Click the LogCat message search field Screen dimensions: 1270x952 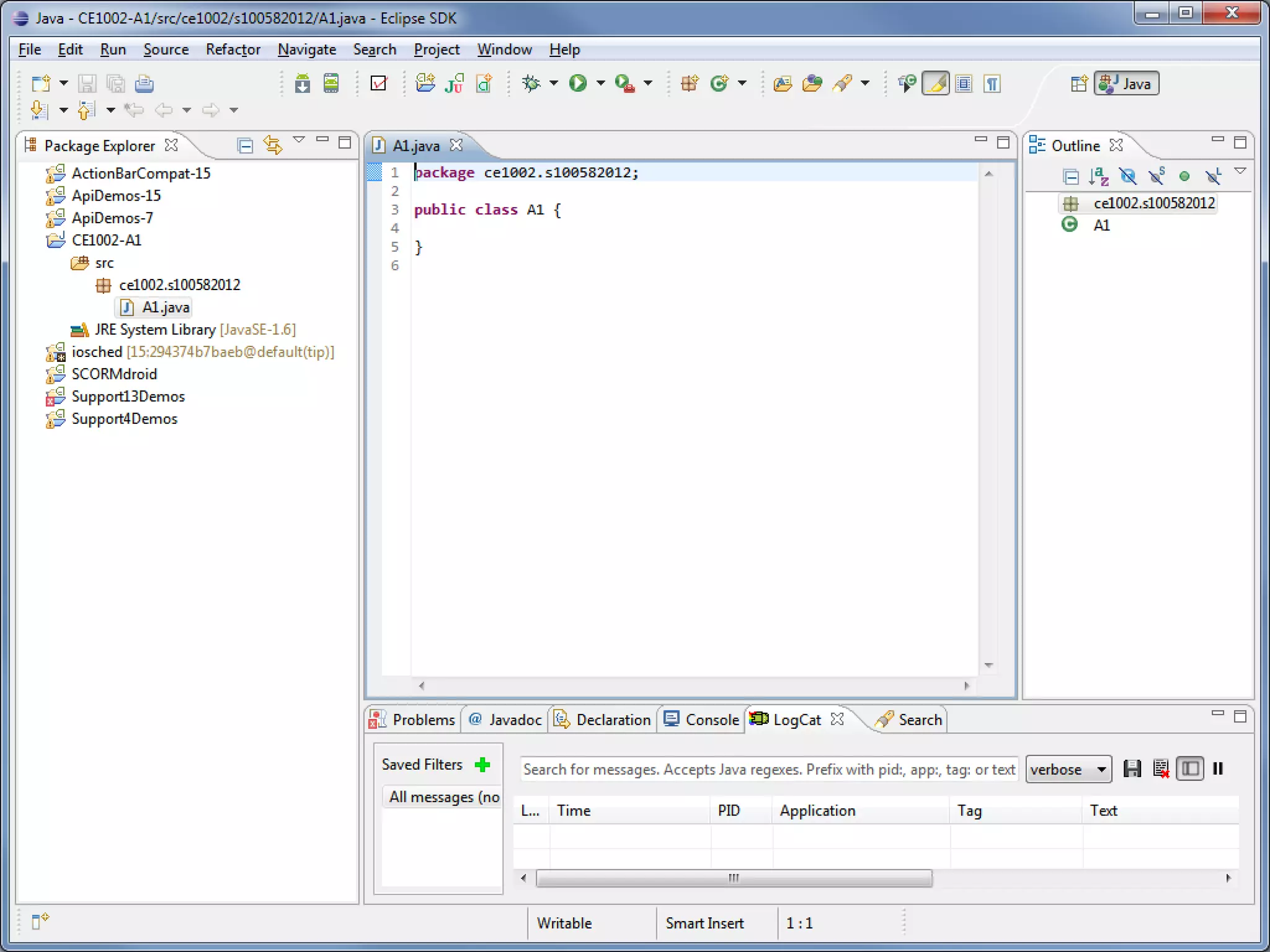[x=769, y=769]
